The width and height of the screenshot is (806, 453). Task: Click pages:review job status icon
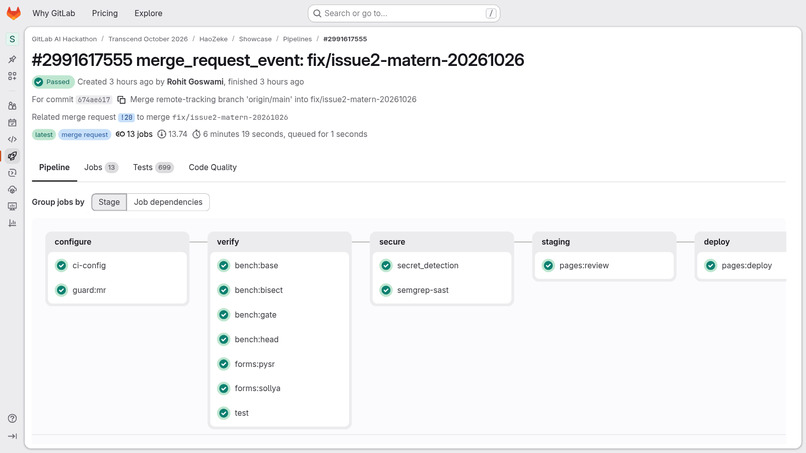pyautogui.click(x=548, y=265)
